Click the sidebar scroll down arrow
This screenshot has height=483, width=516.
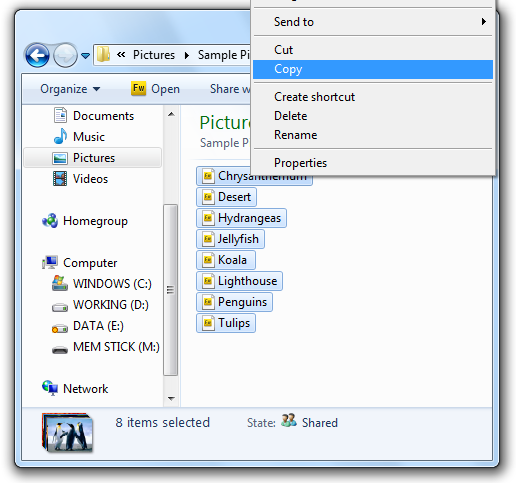pyautogui.click(x=171, y=398)
